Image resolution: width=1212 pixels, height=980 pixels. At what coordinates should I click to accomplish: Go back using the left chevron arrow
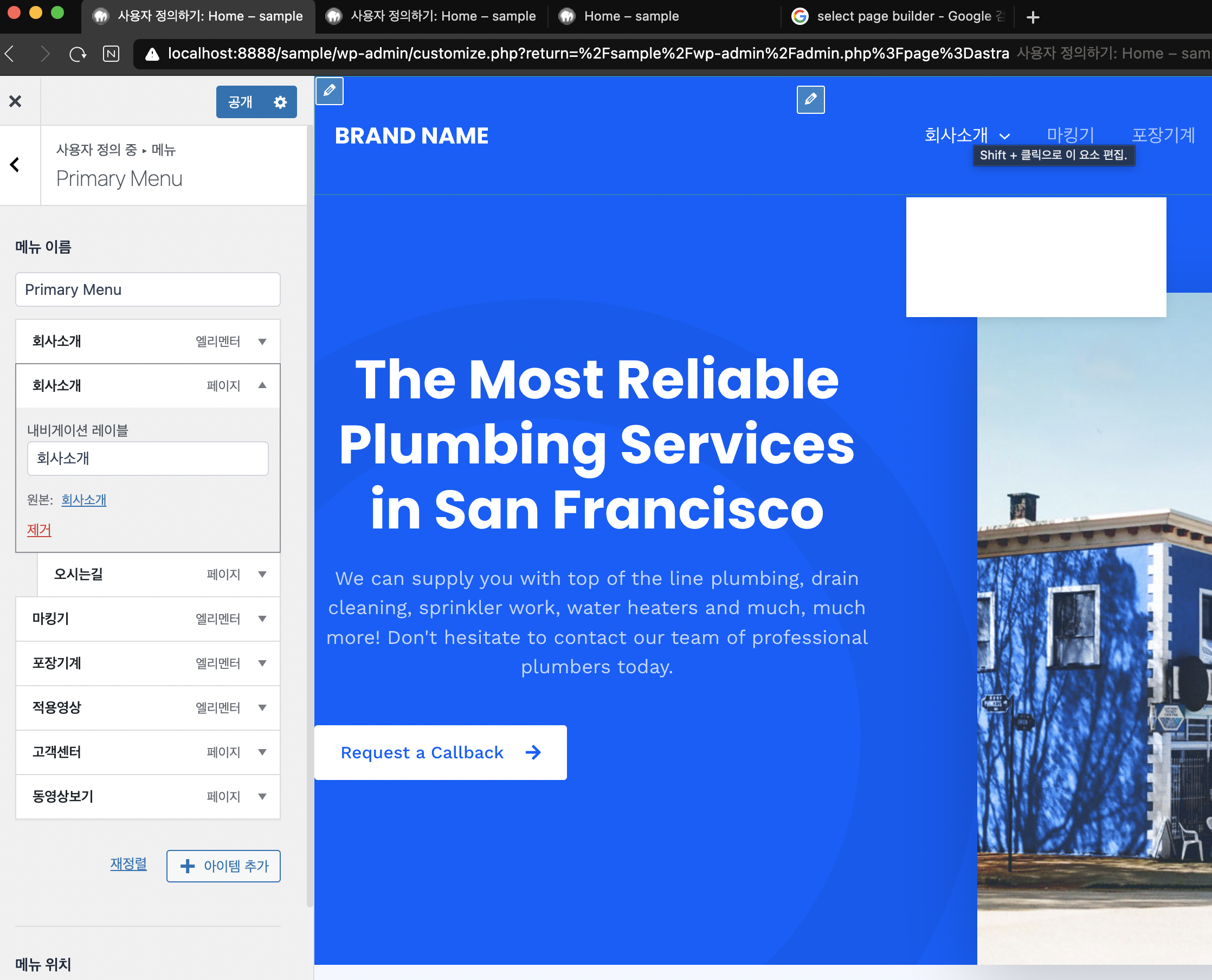click(x=15, y=165)
